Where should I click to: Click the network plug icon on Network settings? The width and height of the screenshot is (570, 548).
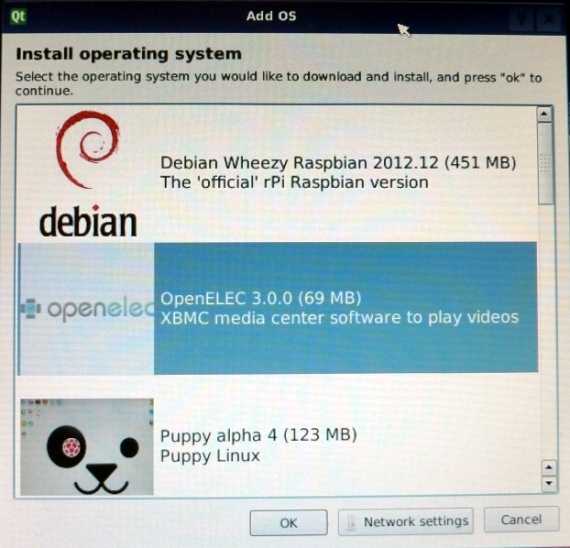click(351, 521)
